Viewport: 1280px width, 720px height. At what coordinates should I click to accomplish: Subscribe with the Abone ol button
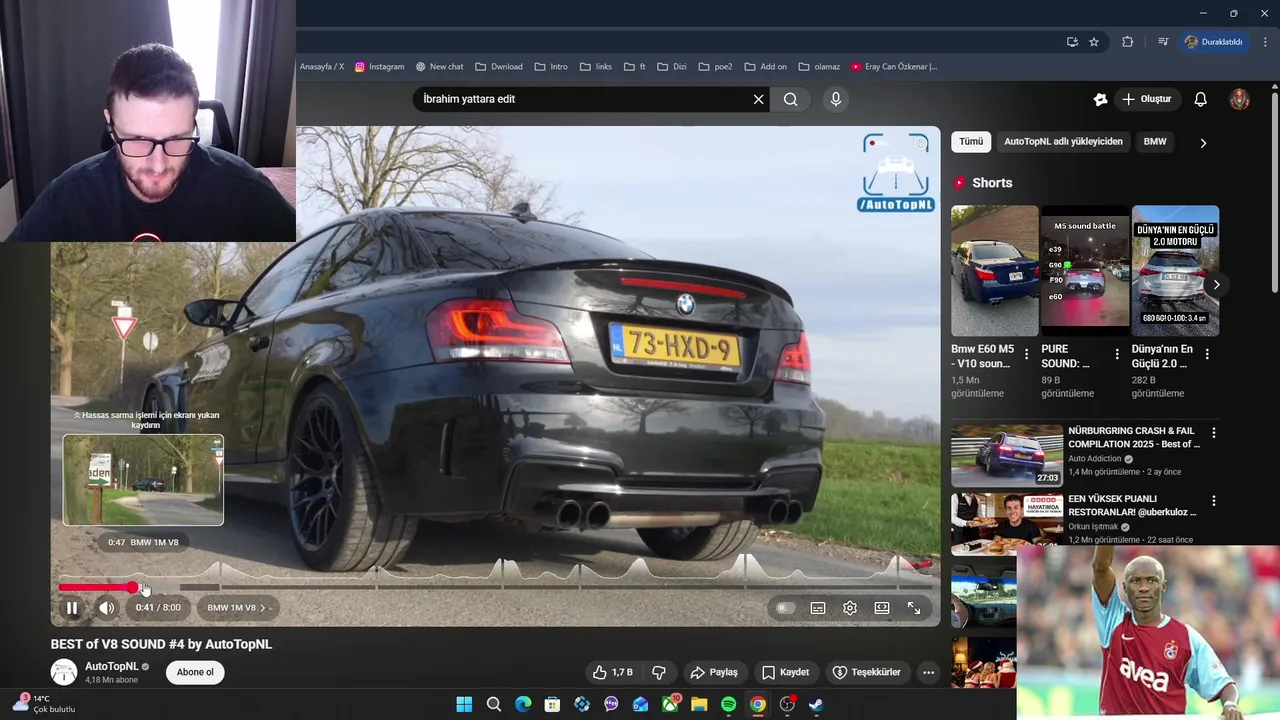(x=195, y=672)
